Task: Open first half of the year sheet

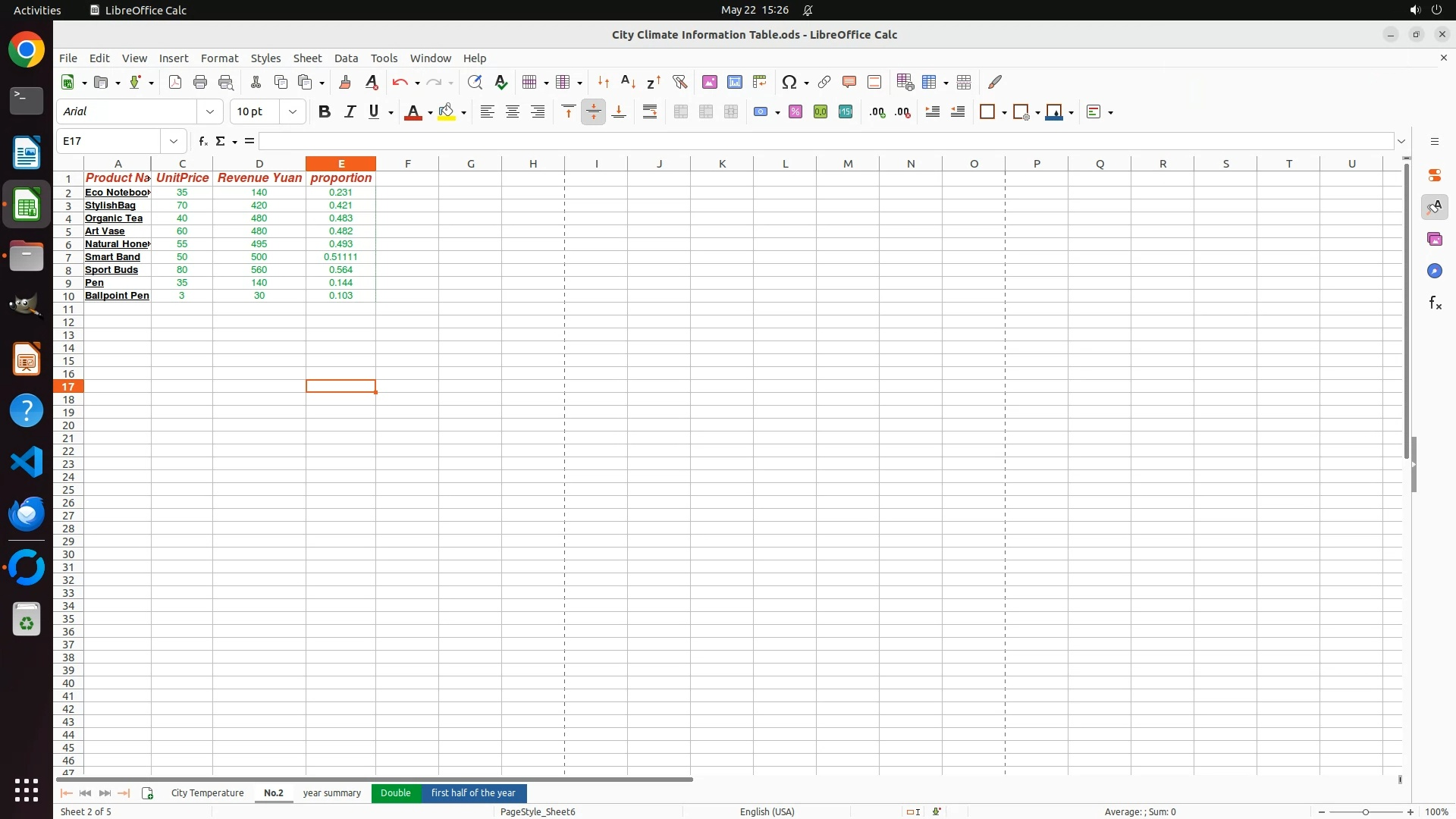Action: (x=473, y=793)
